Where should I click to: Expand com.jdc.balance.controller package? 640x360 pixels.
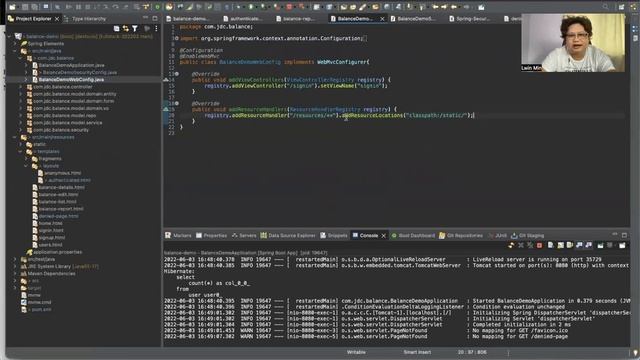pos(21,87)
